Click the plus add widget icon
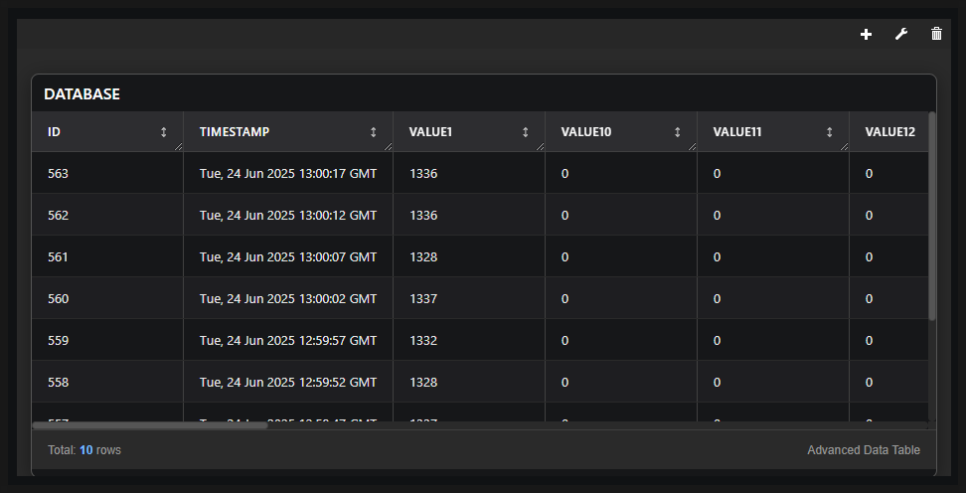 (866, 35)
